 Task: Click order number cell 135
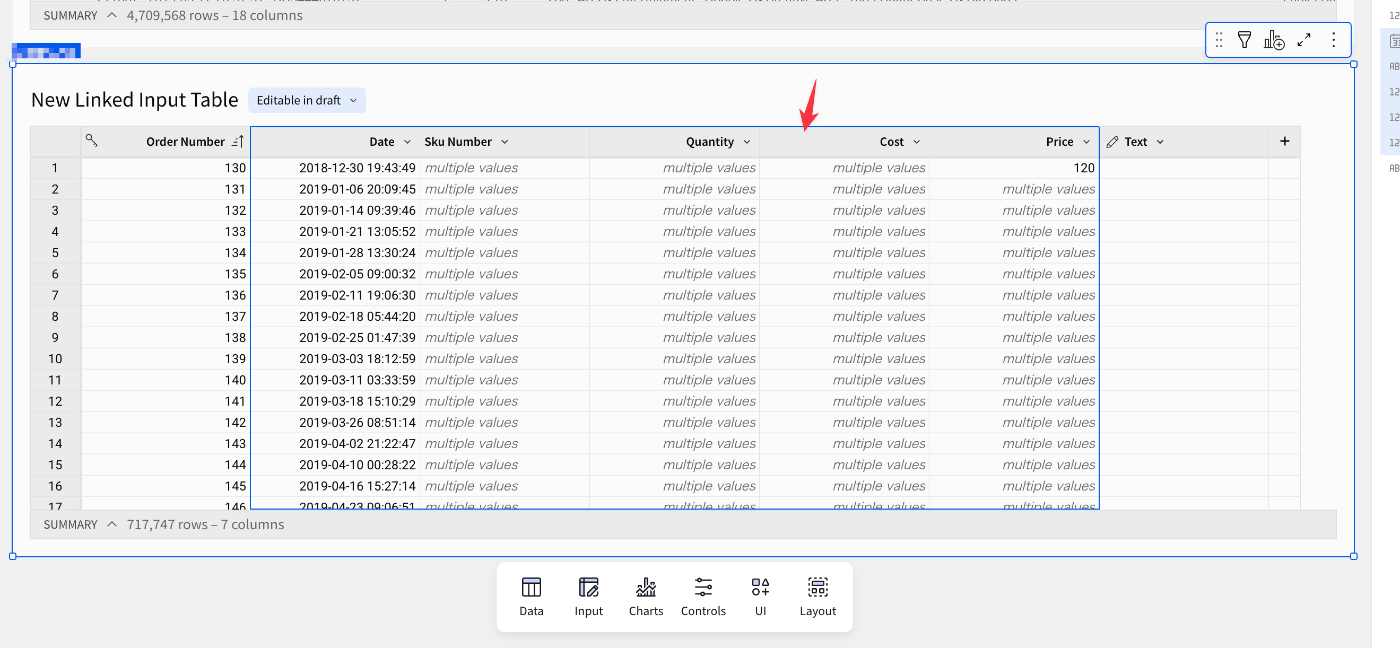165,274
